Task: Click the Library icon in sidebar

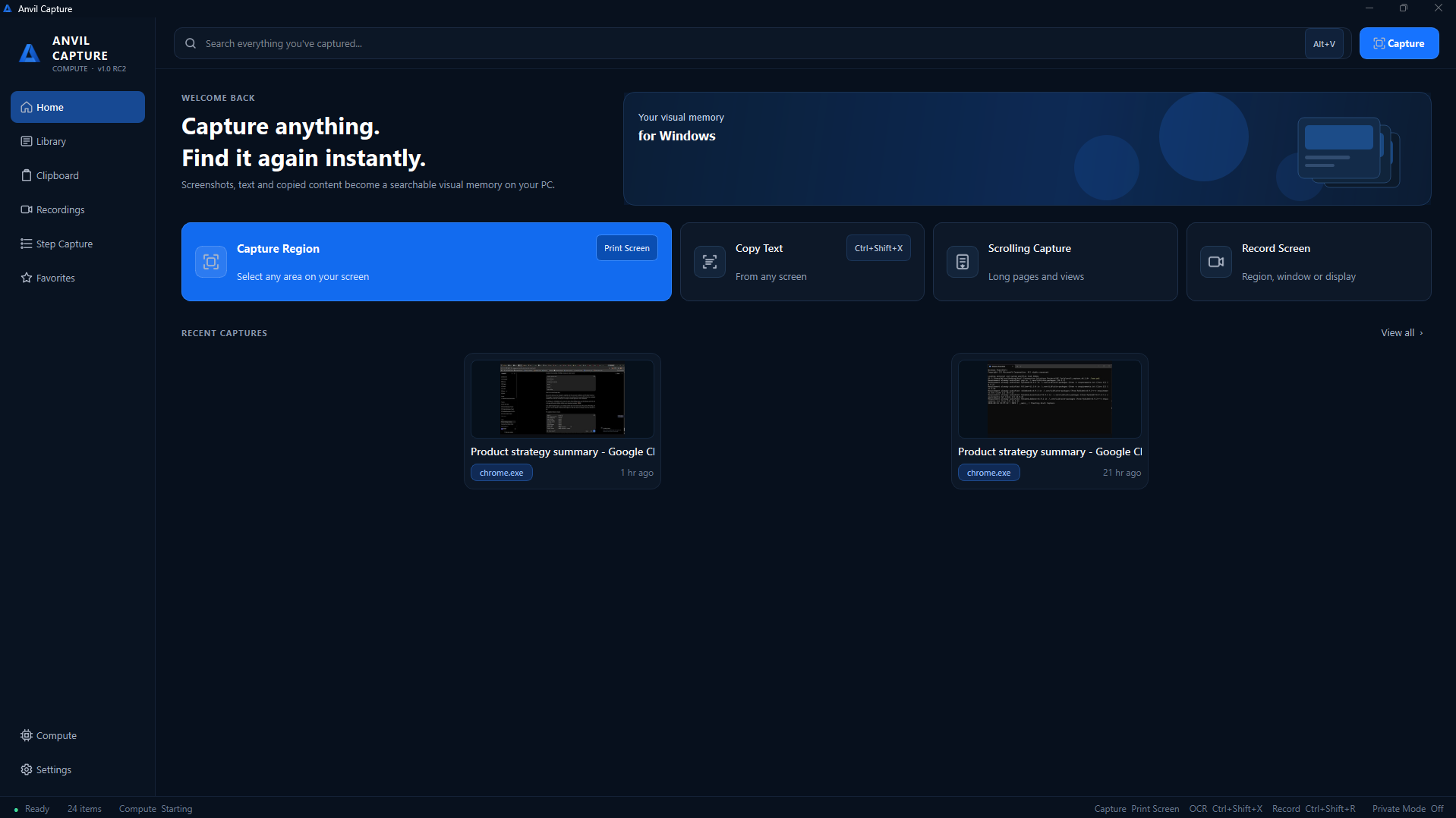Action: [x=27, y=141]
